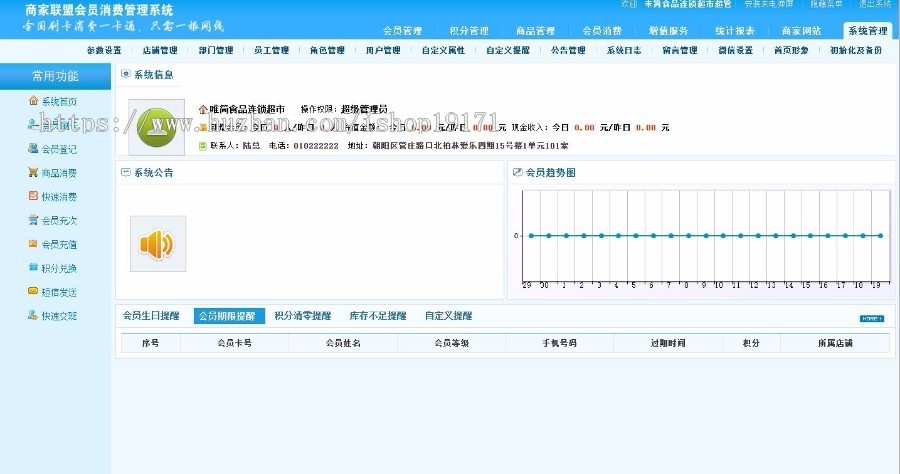Click 所属店铺 column header
This screenshot has height=474, width=900.
(835, 343)
